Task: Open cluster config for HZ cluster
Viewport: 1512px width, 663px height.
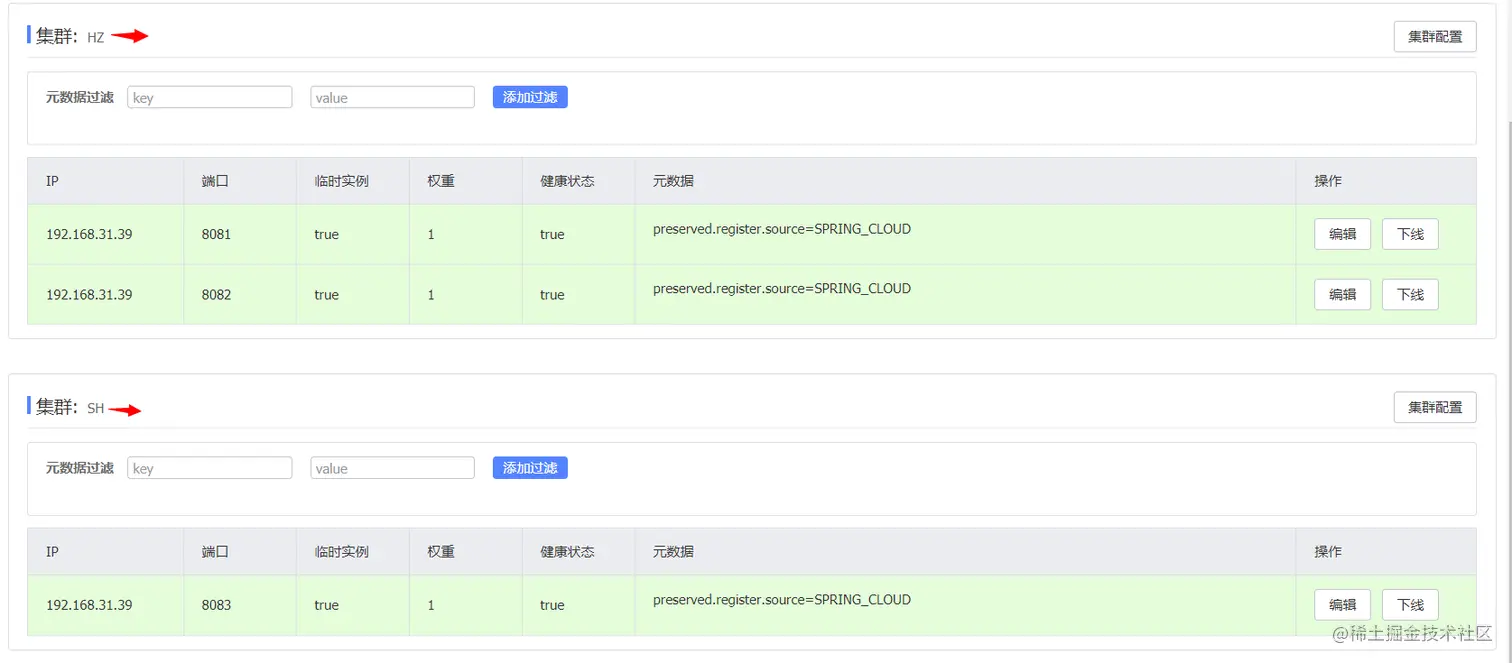Action: click(1435, 37)
